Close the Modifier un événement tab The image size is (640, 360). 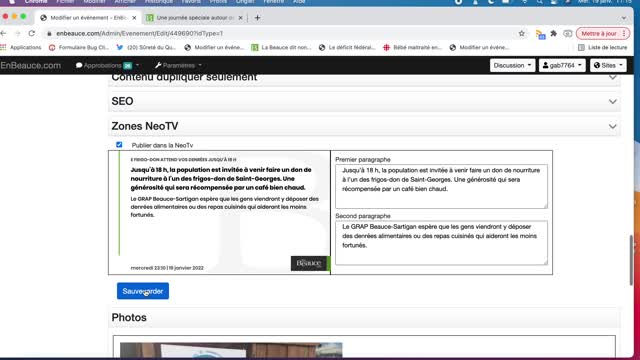pyautogui.click(x=134, y=18)
